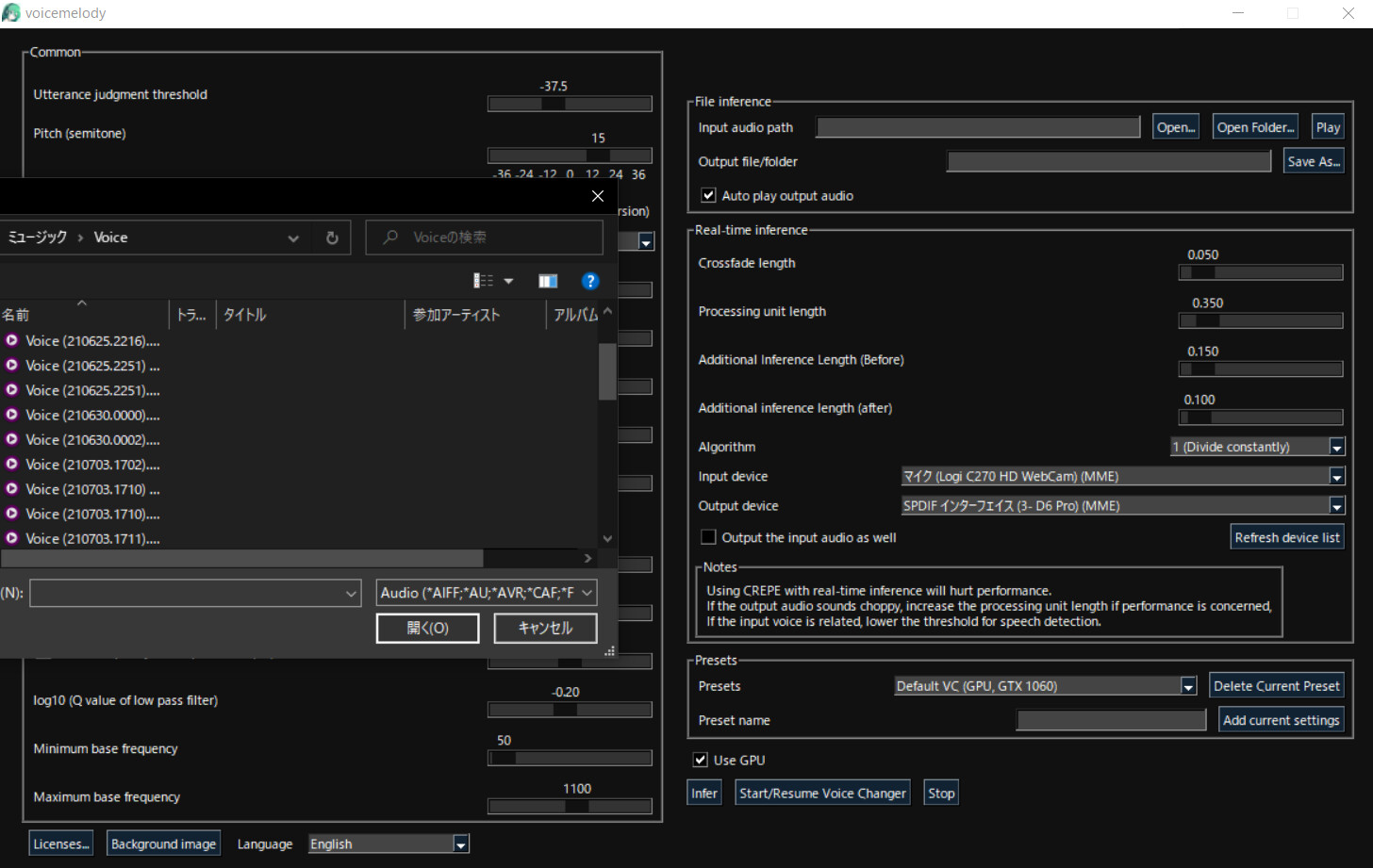The image size is (1373, 868).
Task: Open the Algorithm dropdown
Action: [x=1336, y=446]
